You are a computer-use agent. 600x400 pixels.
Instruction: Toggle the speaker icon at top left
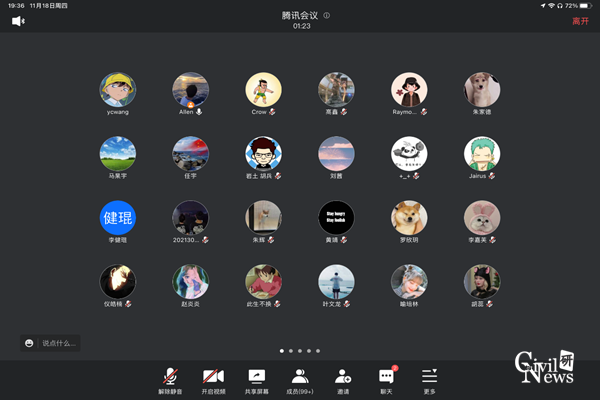coord(18,21)
